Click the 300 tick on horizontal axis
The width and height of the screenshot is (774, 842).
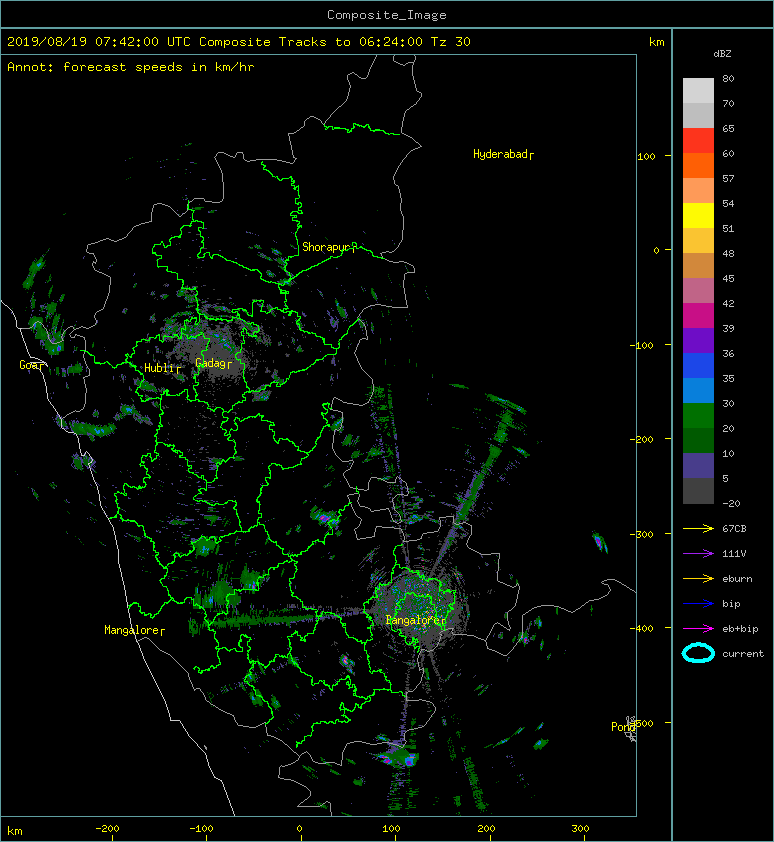580,829
